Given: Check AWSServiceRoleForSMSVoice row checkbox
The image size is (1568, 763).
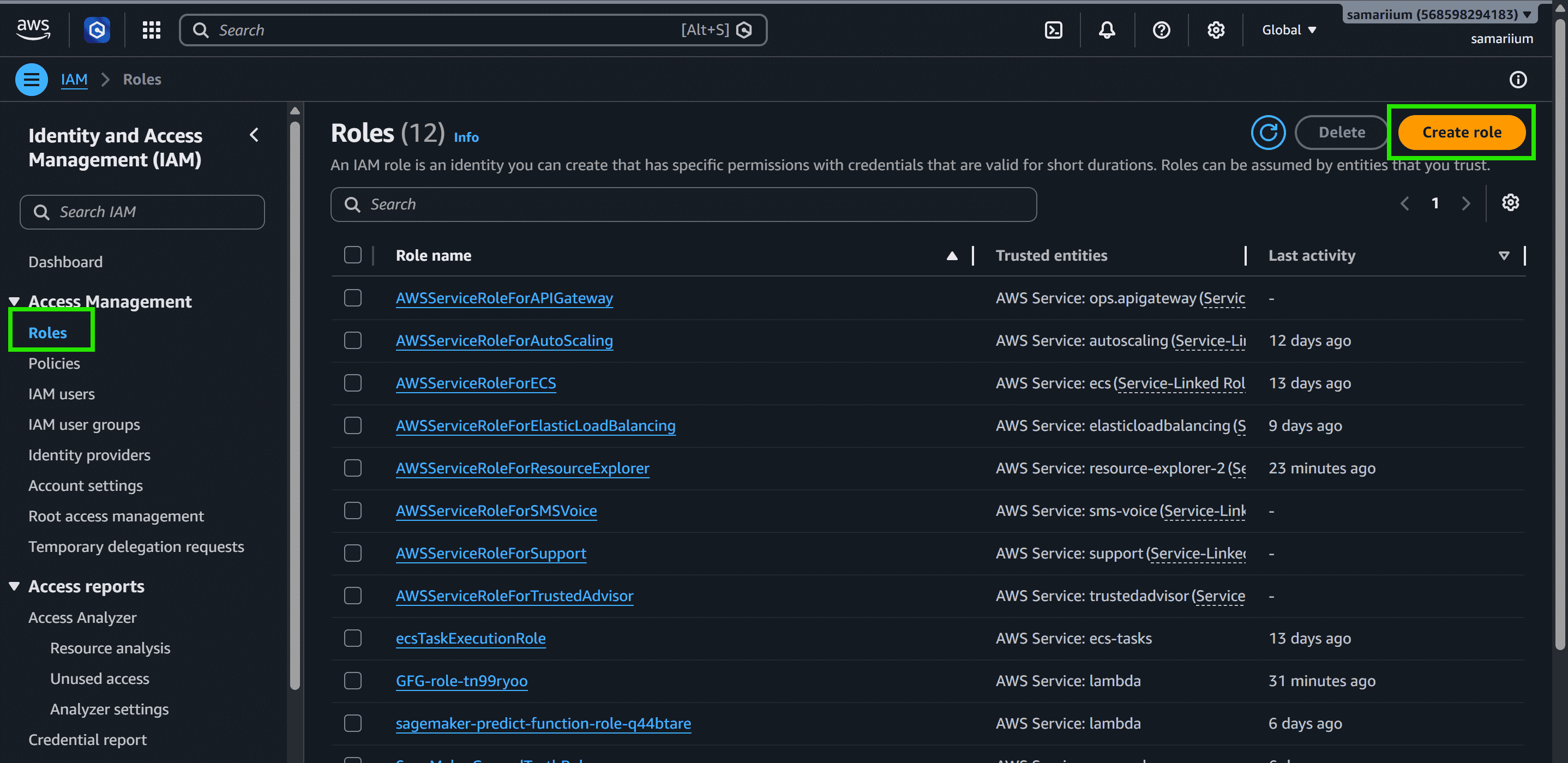Looking at the screenshot, I should 352,510.
